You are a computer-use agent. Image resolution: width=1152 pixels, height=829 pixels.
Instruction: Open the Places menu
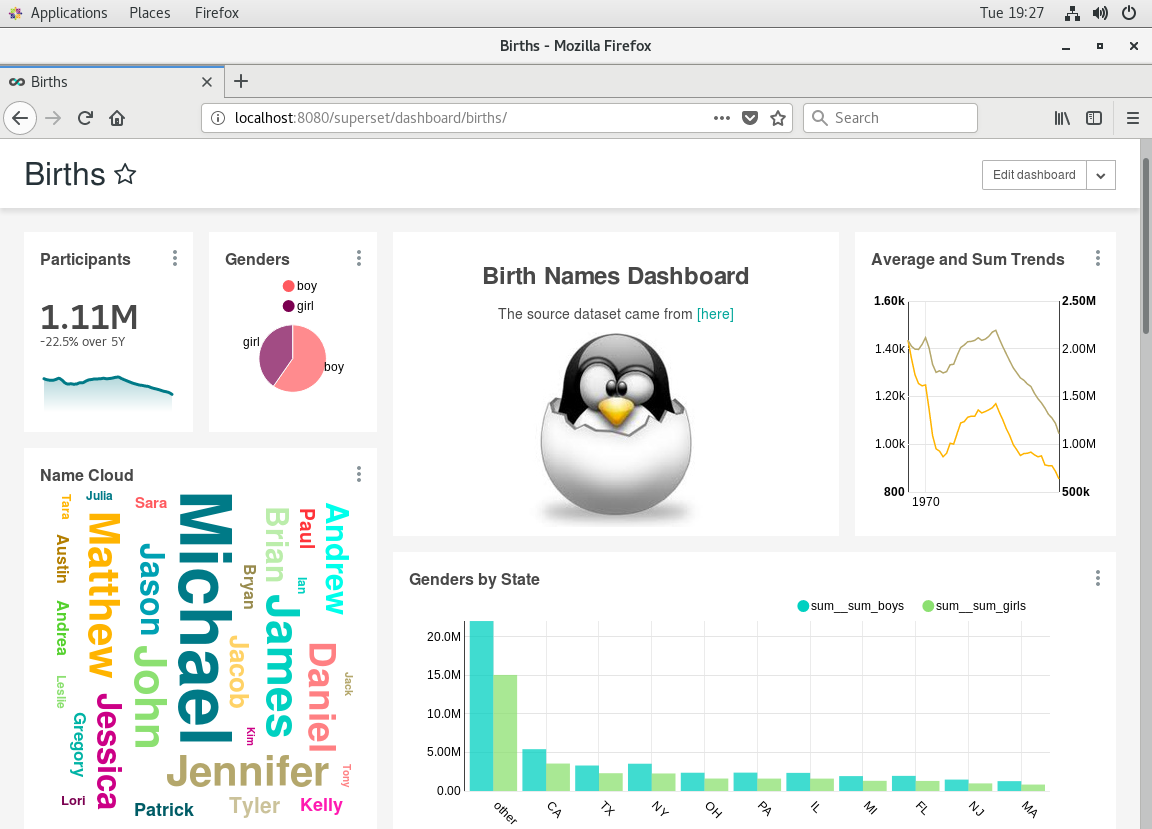point(149,13)
